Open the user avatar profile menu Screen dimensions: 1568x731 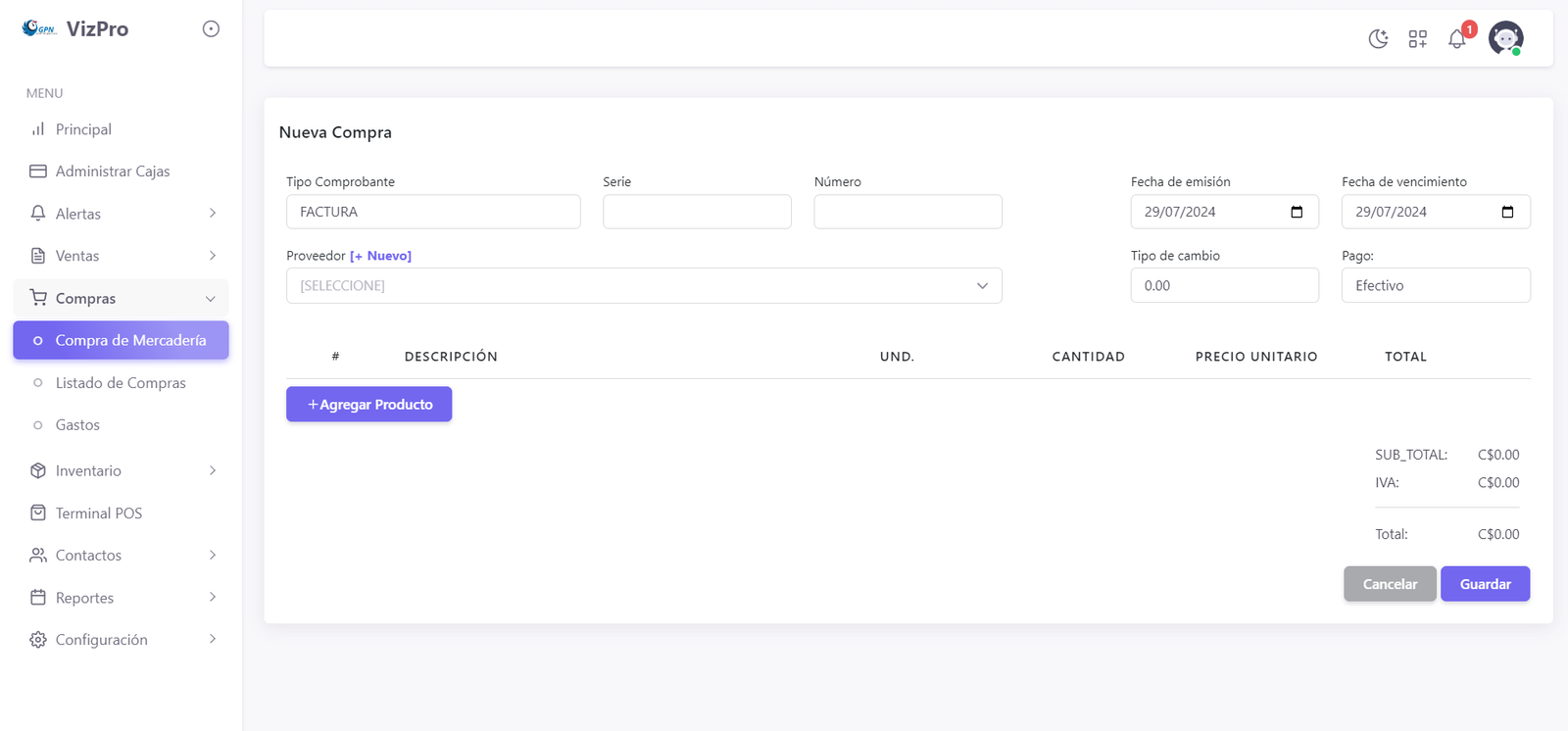coord(1505,38)
